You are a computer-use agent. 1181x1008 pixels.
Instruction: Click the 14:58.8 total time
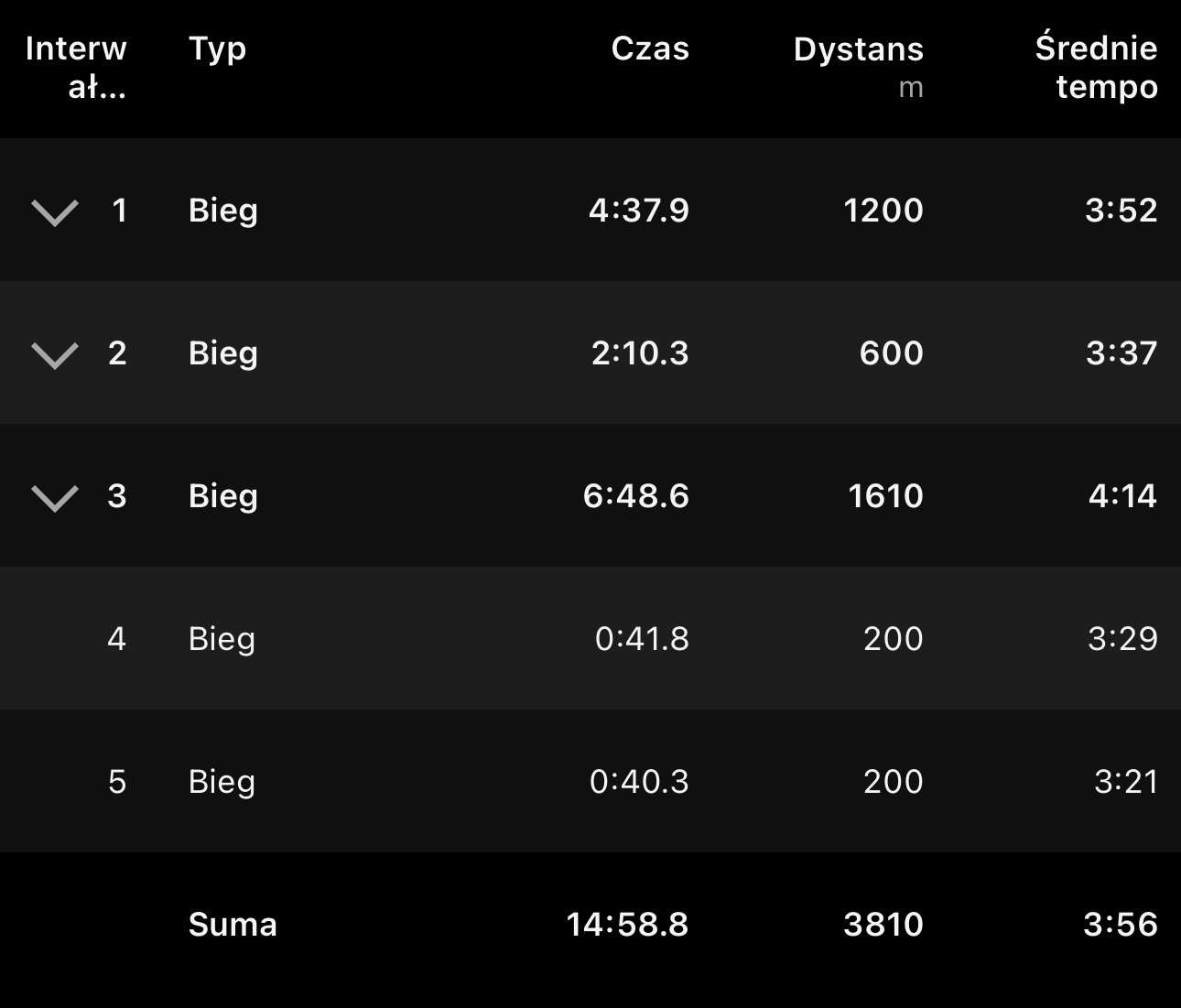627,925
